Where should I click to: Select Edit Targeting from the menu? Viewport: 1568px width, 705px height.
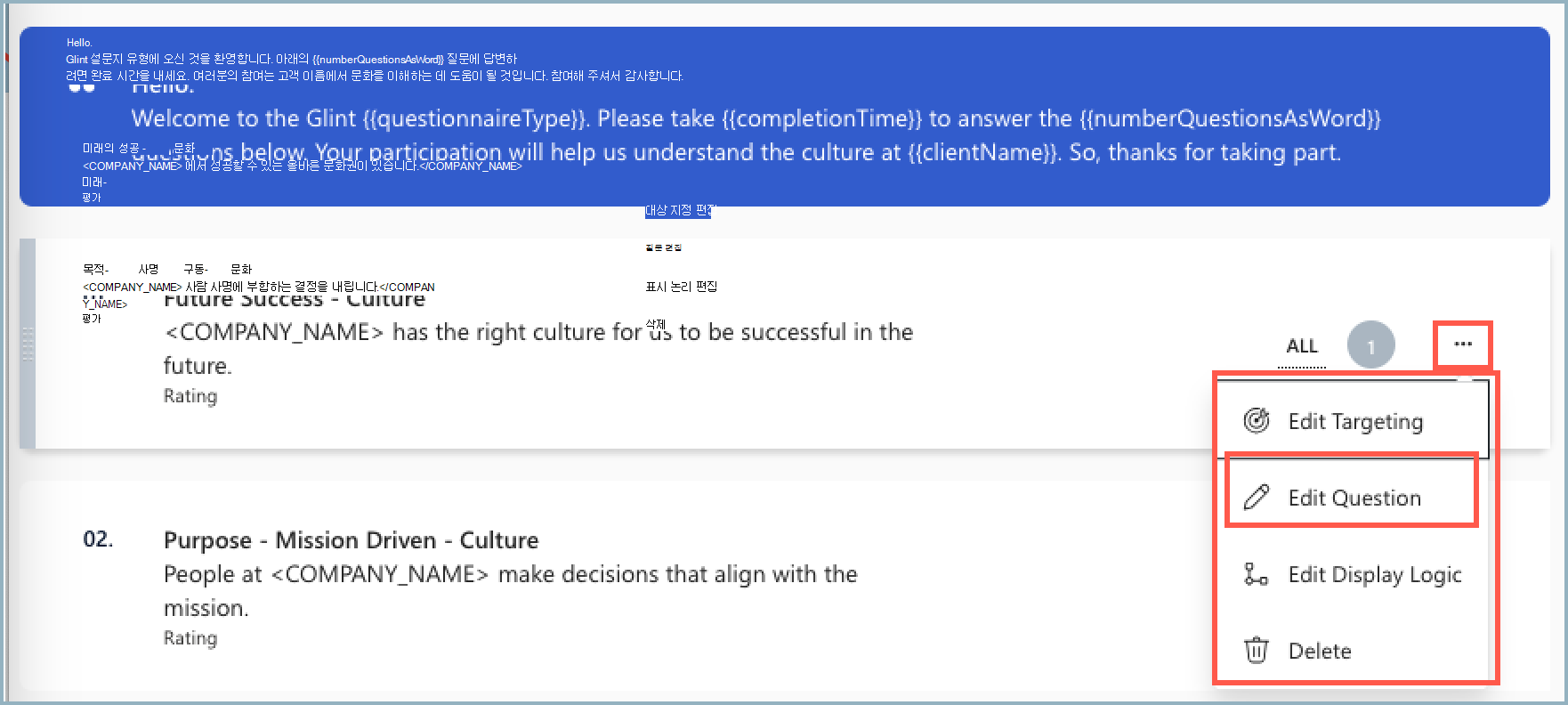(1354, 421)
